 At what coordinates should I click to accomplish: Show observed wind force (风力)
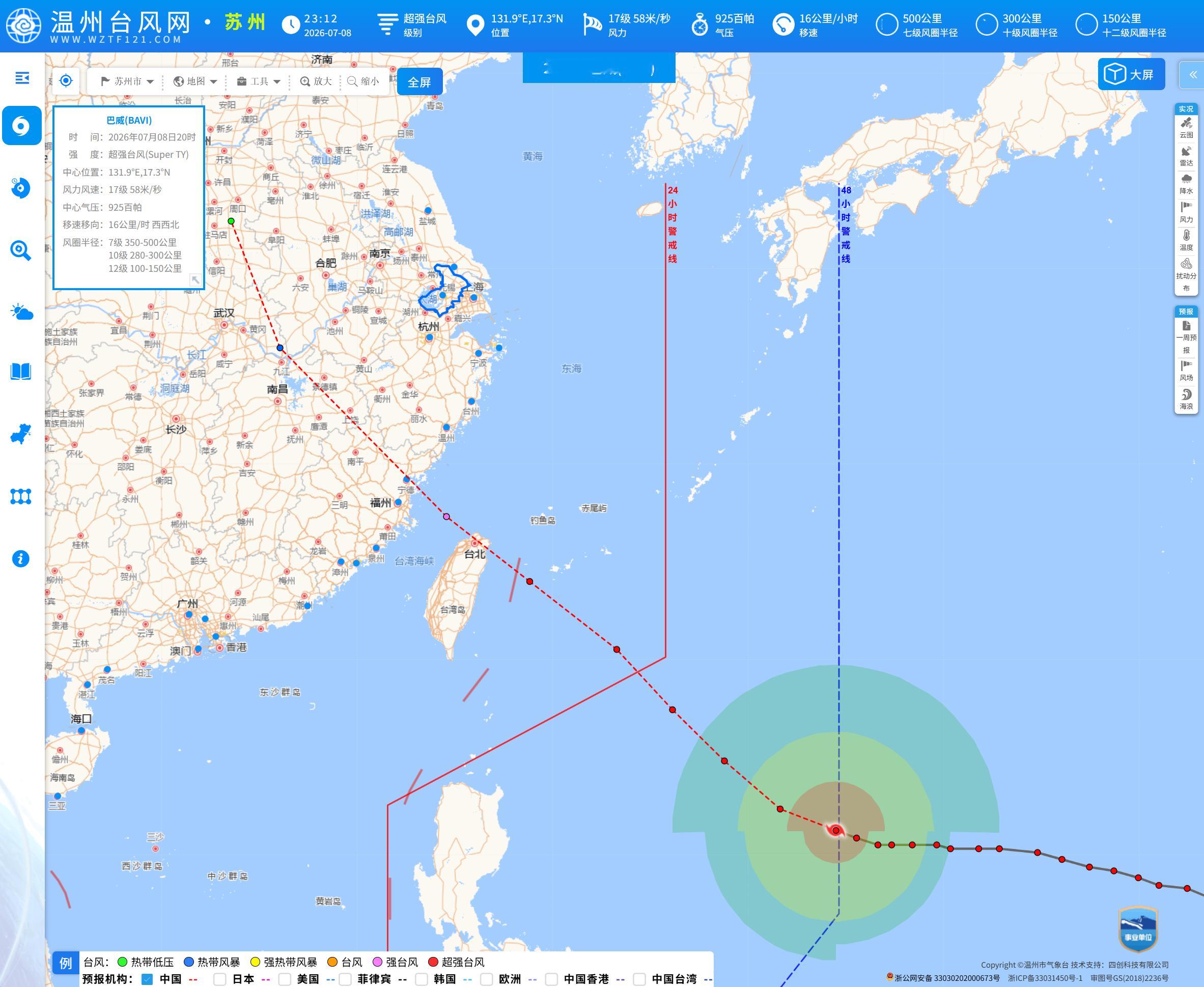(x=1186, y=213)
